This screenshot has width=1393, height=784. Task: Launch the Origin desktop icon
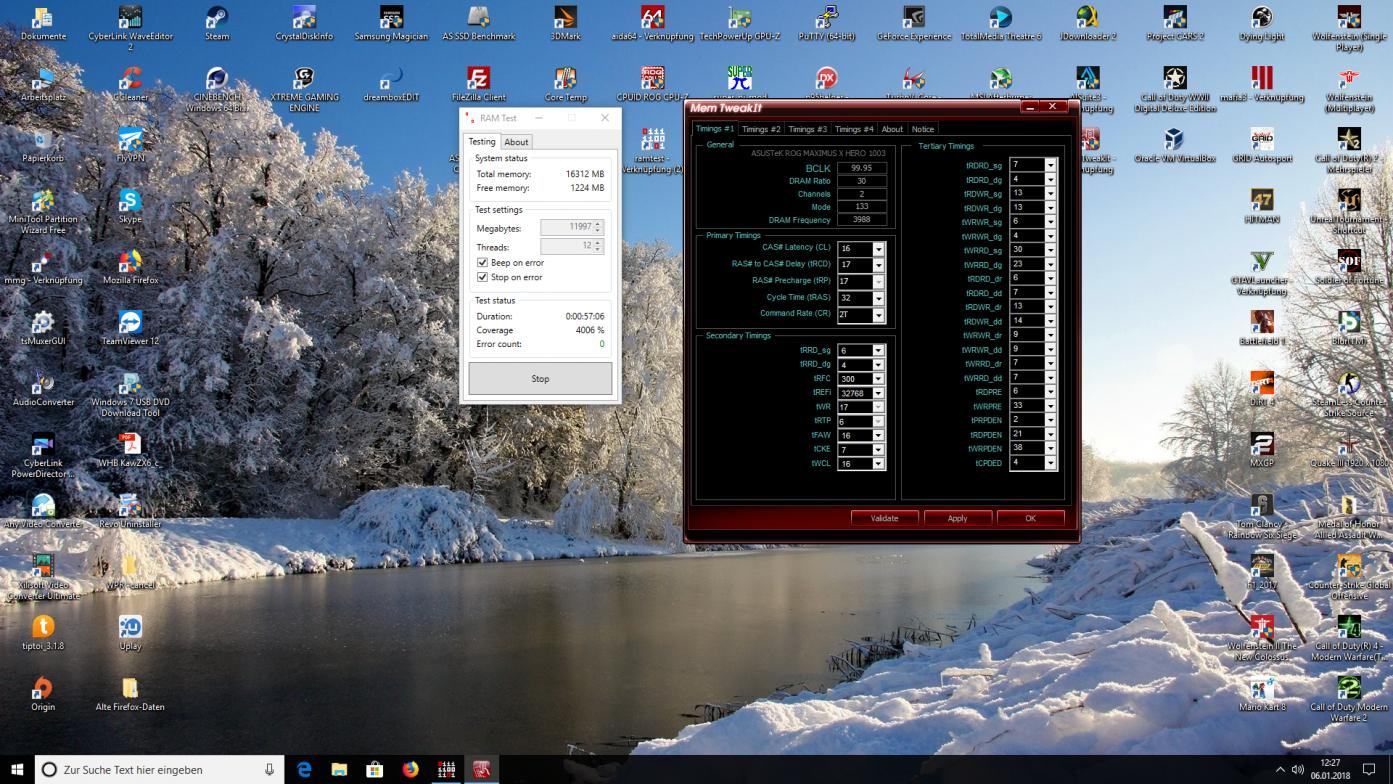(x=43, y=693)
